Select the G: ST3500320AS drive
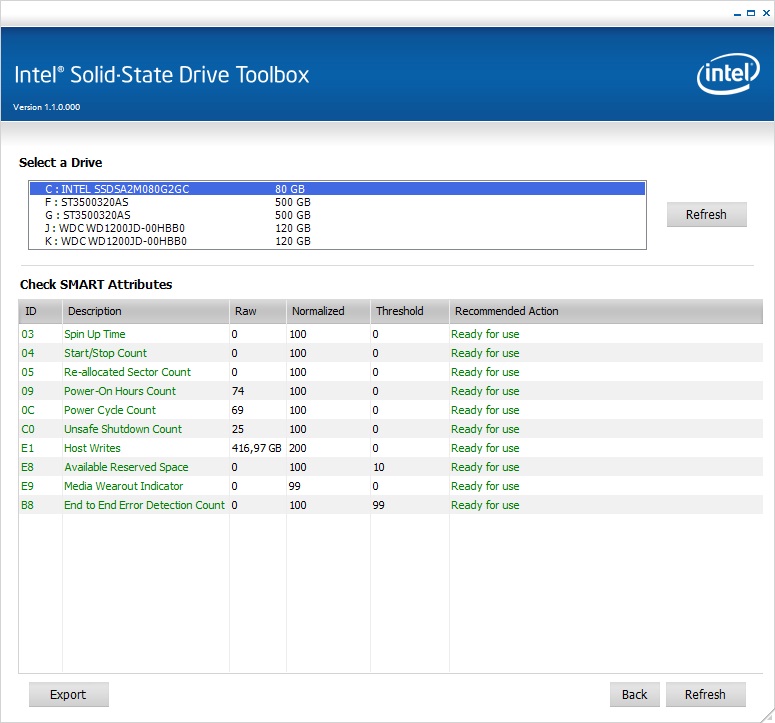Screen dimensions: 775x723 click(337, 215)
